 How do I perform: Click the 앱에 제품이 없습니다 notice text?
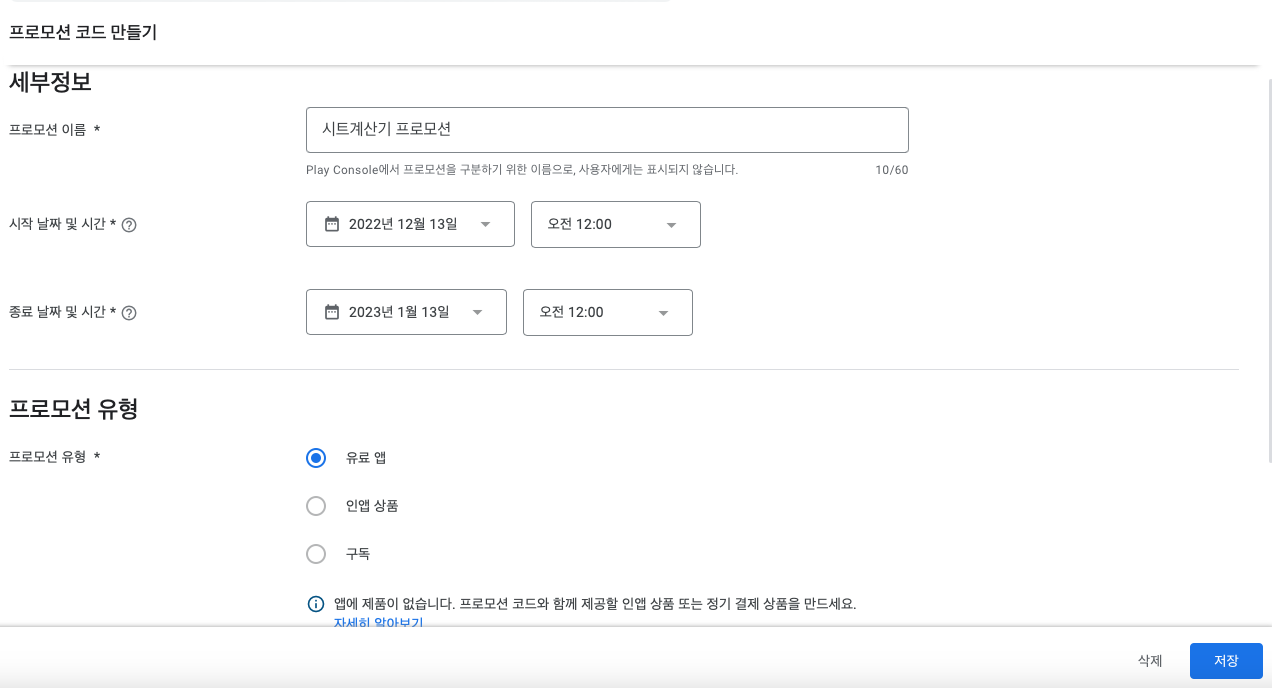click(595, 604)
